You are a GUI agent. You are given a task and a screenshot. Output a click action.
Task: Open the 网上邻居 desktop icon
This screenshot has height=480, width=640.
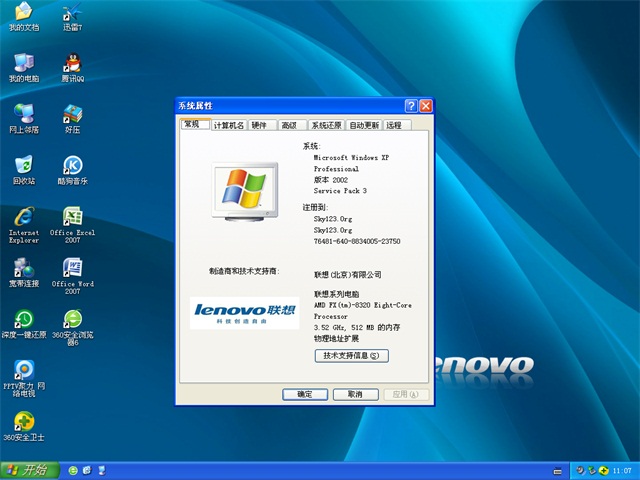click(24, 119)
